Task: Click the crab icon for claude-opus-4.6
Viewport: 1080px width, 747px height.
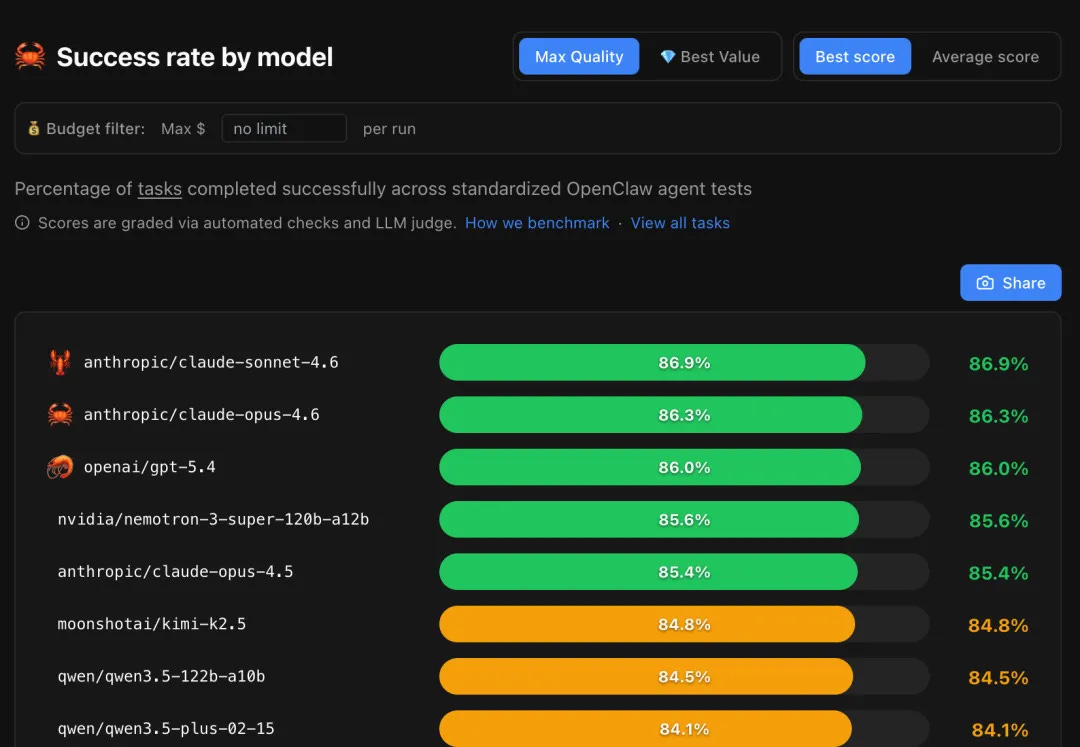Action: [60, 414]
